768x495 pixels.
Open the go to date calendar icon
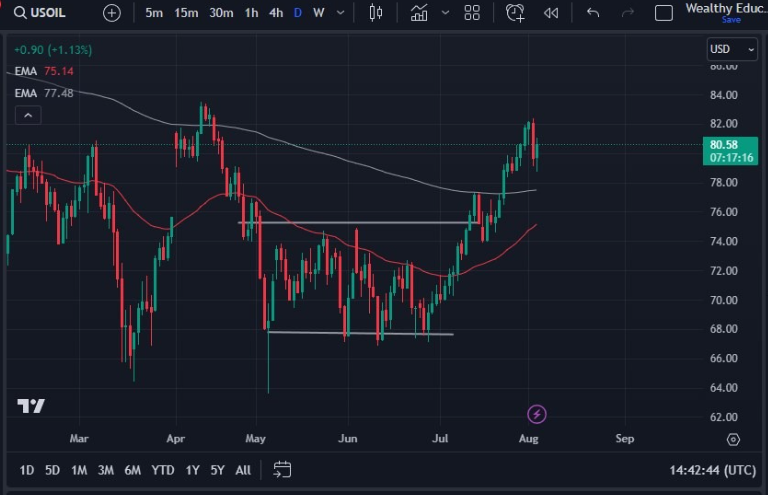coord(282,469)
